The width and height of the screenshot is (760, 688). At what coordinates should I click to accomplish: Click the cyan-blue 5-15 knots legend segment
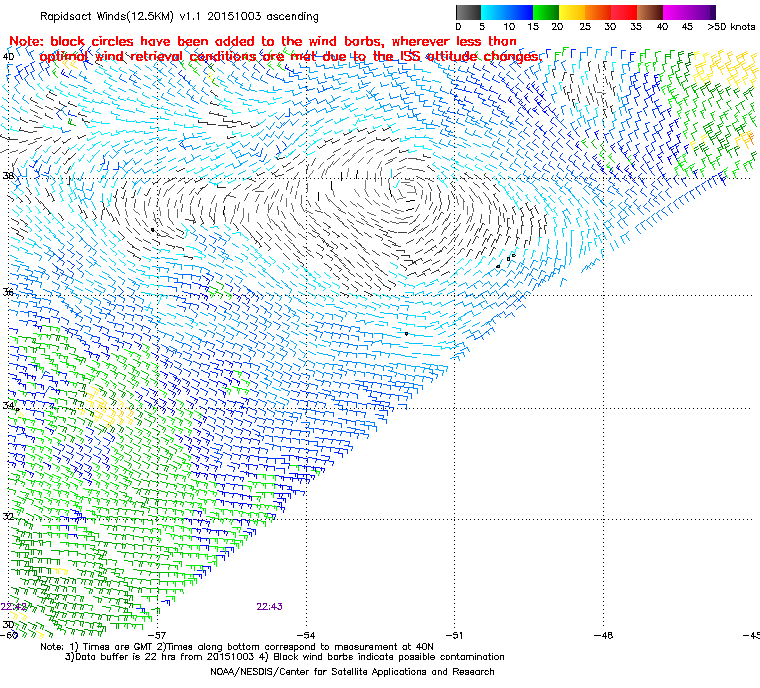507,12
